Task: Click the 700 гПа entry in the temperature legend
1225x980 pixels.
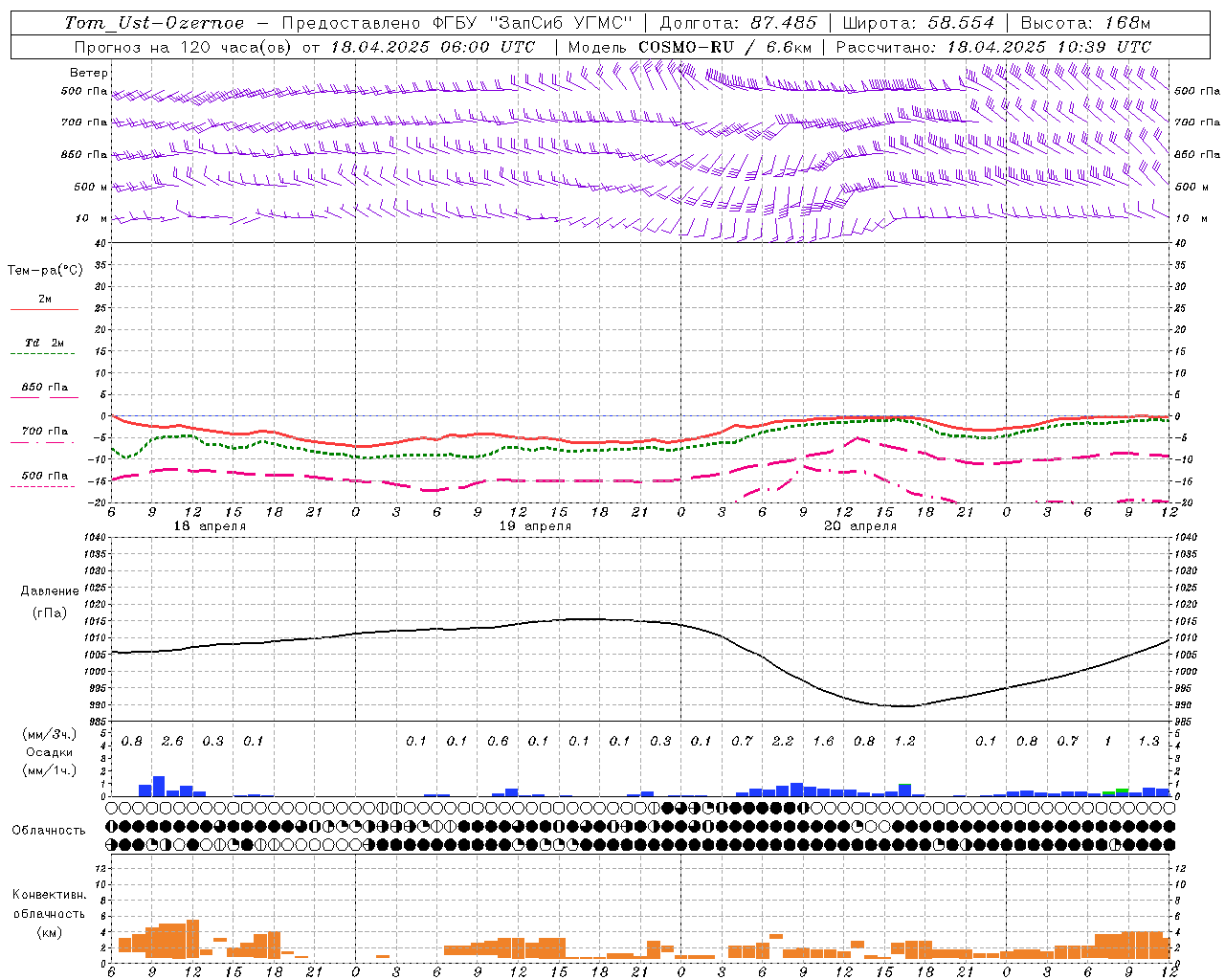Action: click(45, 432)
